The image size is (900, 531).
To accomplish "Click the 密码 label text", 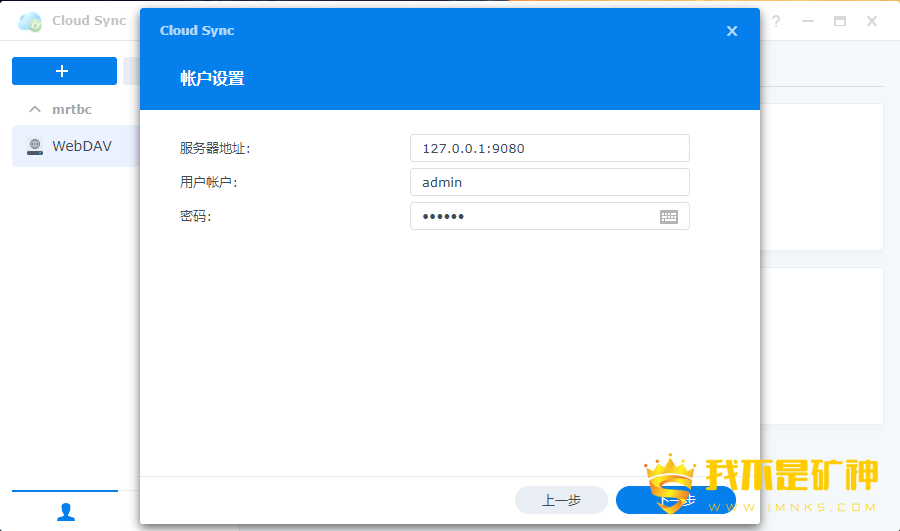I will coord(195,216).
